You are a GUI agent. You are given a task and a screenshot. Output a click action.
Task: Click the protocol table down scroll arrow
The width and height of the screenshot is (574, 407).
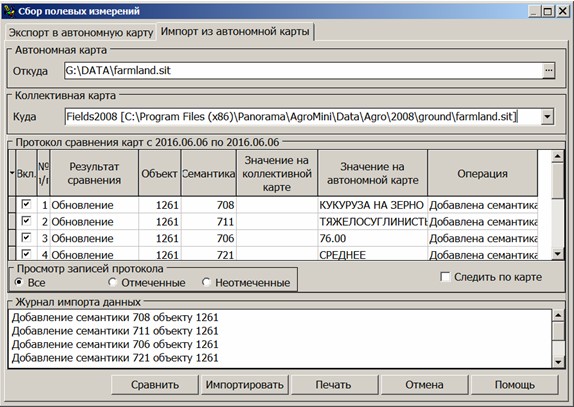pos(558,253)
